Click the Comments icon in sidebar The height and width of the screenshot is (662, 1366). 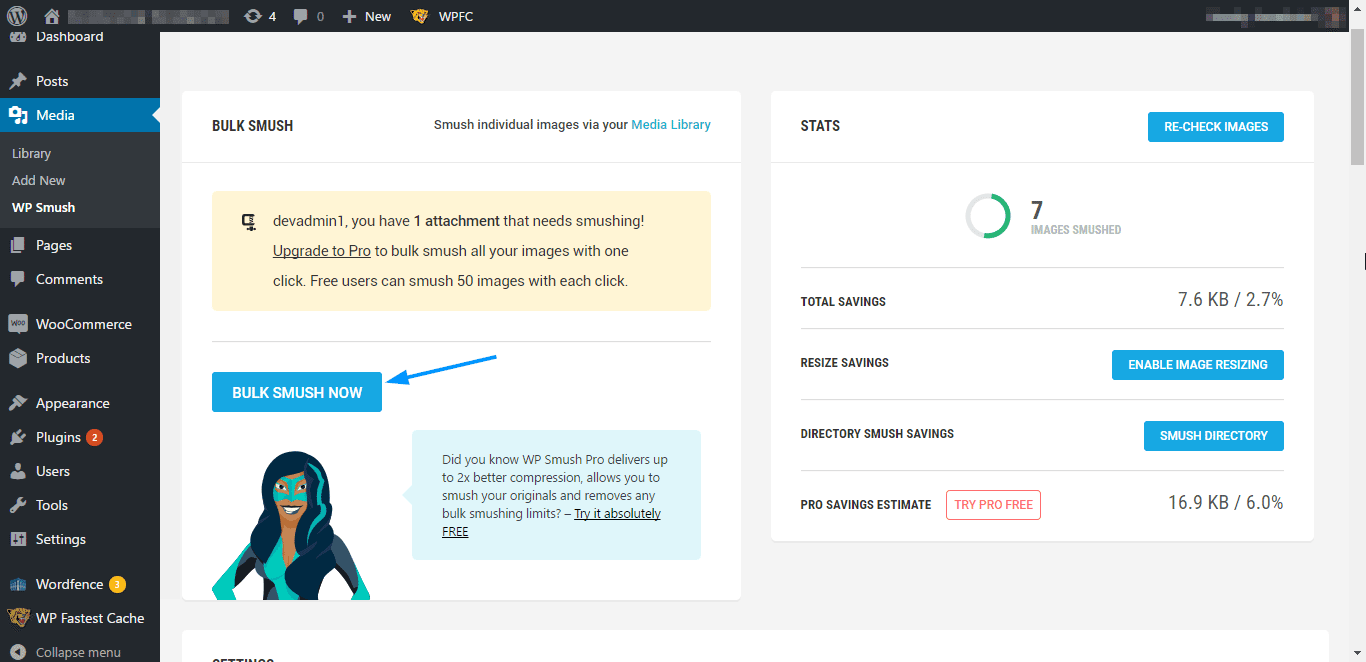18,279
